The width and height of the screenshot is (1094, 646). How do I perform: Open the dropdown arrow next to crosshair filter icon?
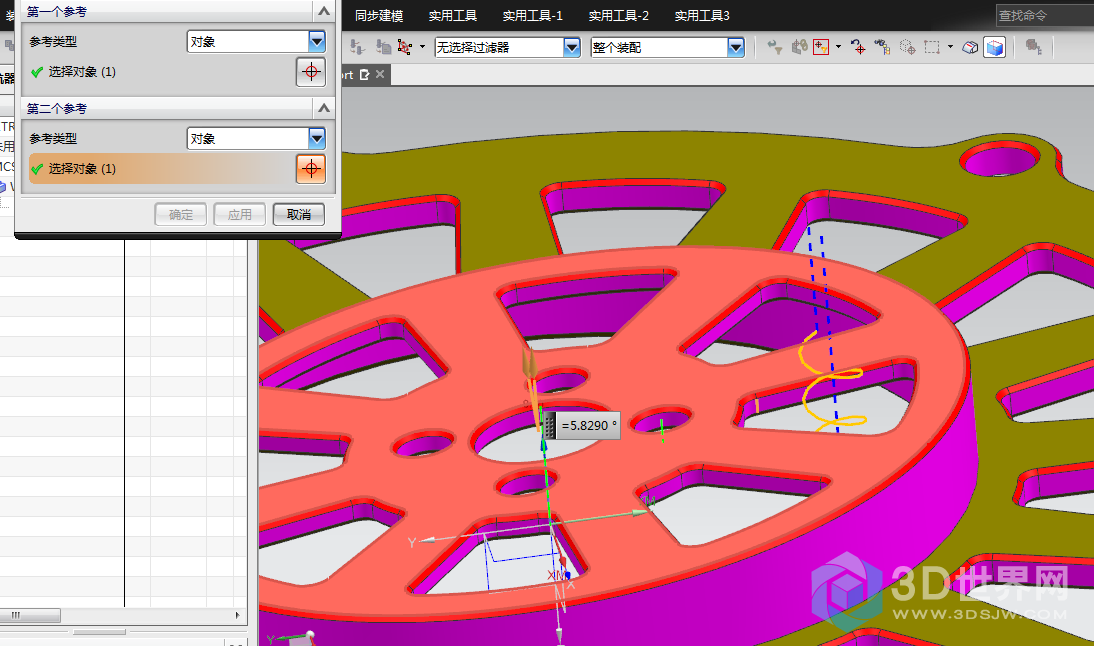[x=838, y=47]
